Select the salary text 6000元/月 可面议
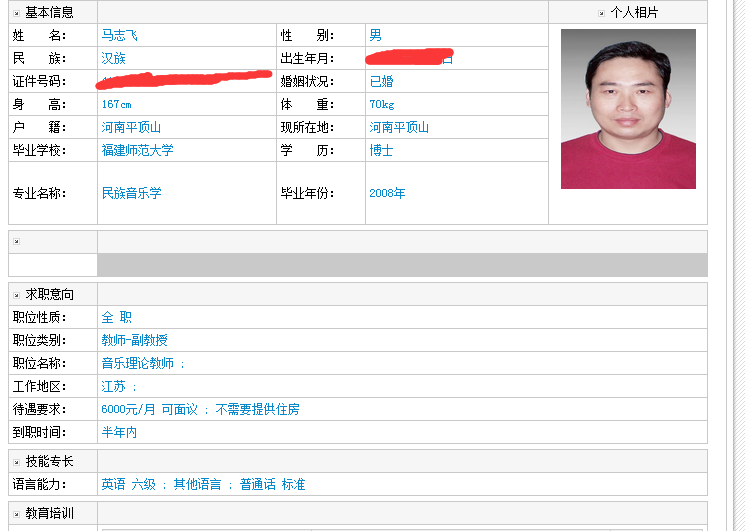This screenshot has width=745, height=531. pyautogui.click(x=149, y=409)
